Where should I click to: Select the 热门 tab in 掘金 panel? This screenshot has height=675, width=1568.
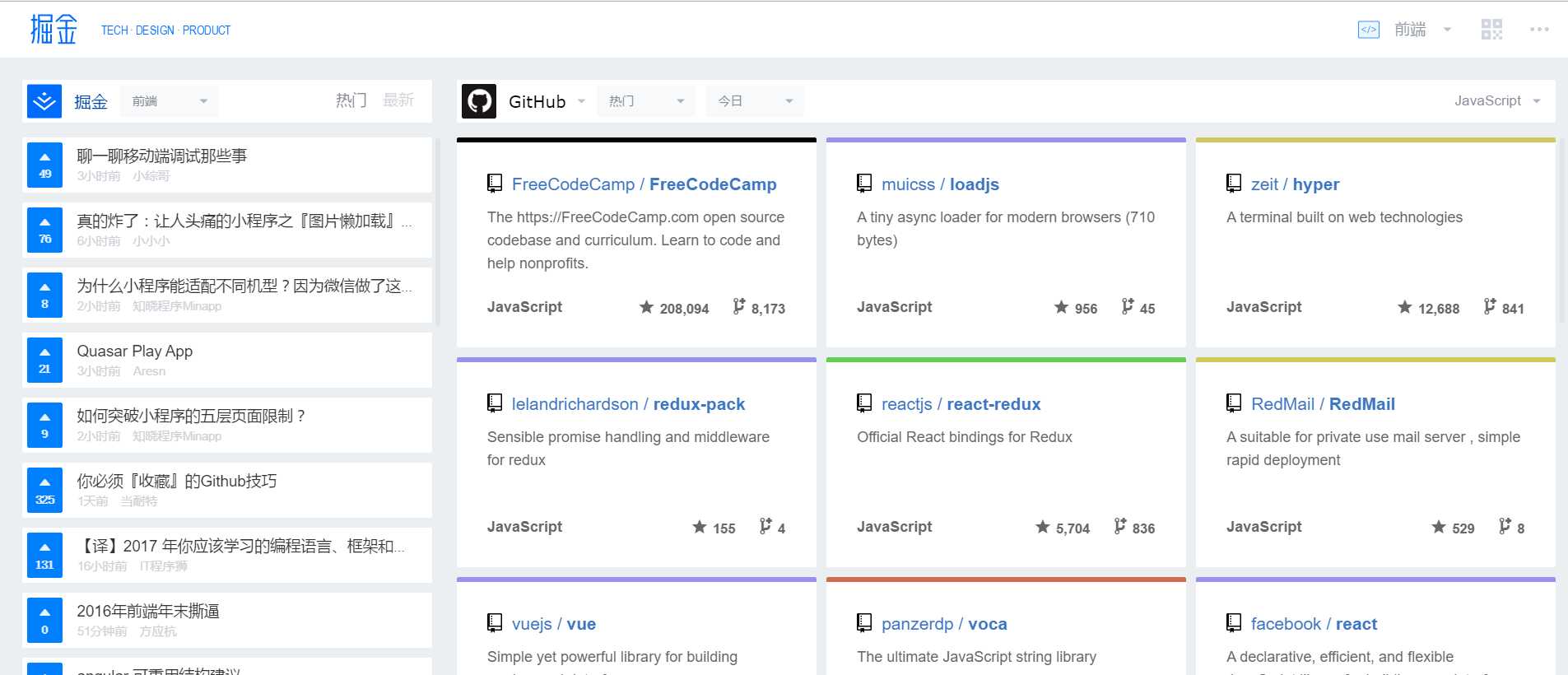pyautogui.click(x=351, y=100)
